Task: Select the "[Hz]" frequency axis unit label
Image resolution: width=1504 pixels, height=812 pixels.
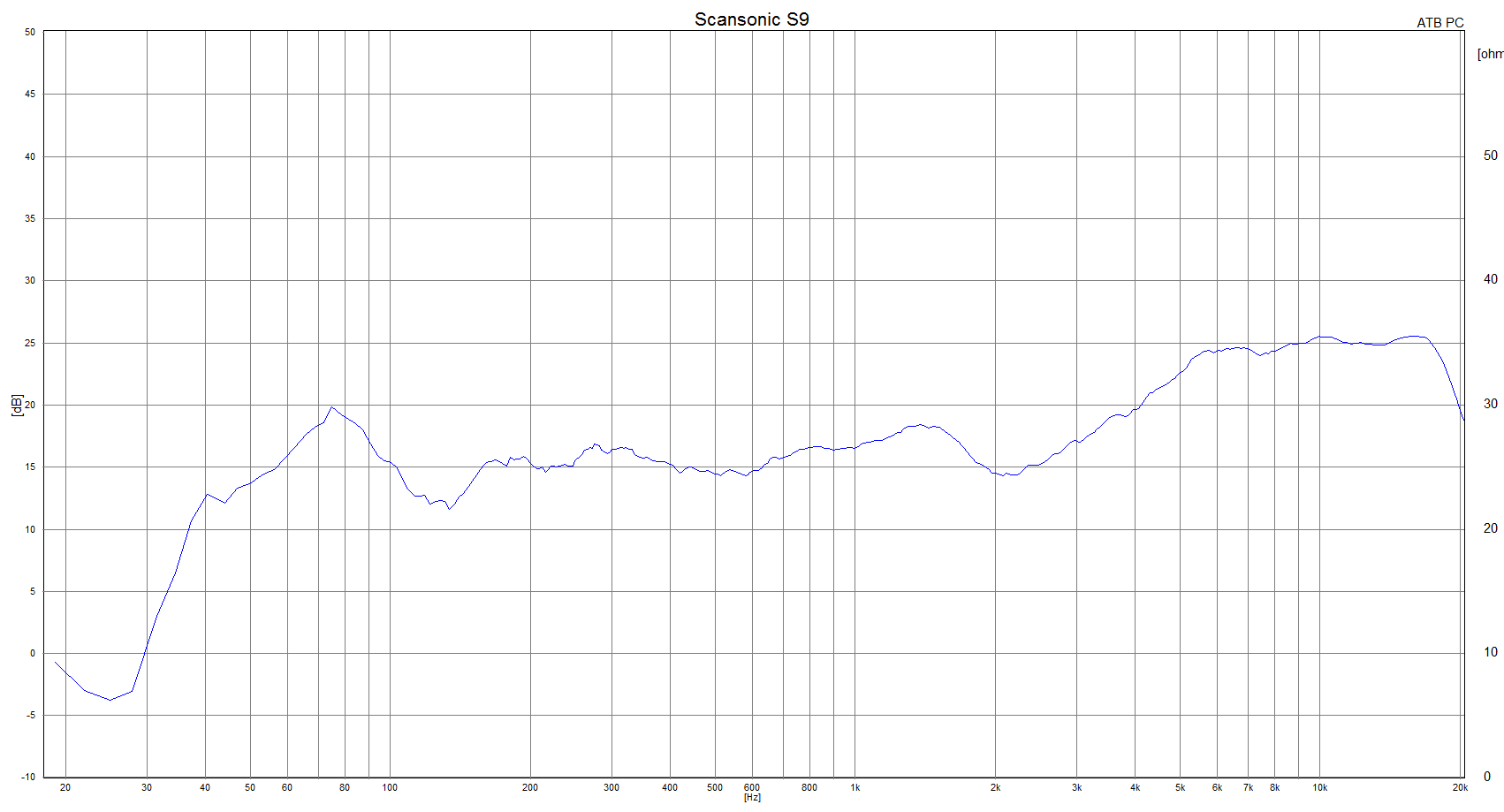Action: pos(752,798)
